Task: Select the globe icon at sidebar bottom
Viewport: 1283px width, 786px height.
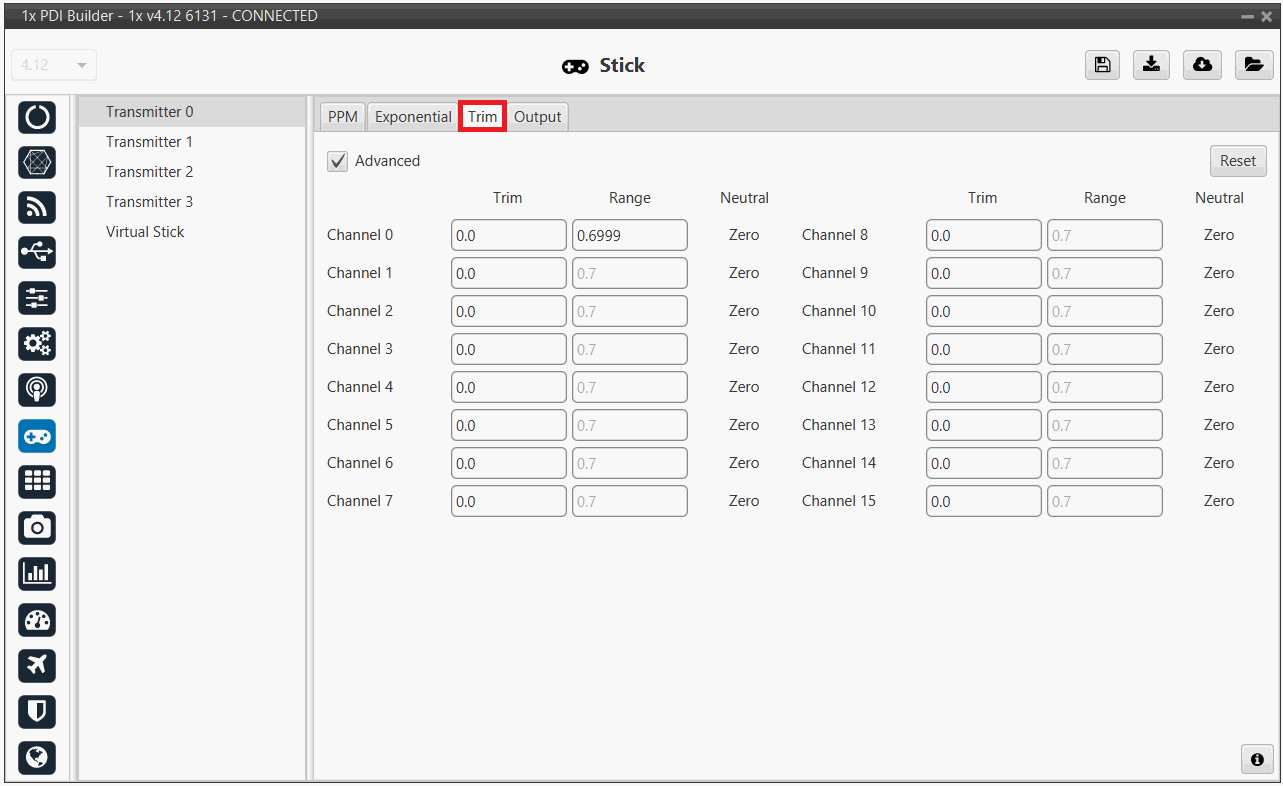Action: click(37, 757)
